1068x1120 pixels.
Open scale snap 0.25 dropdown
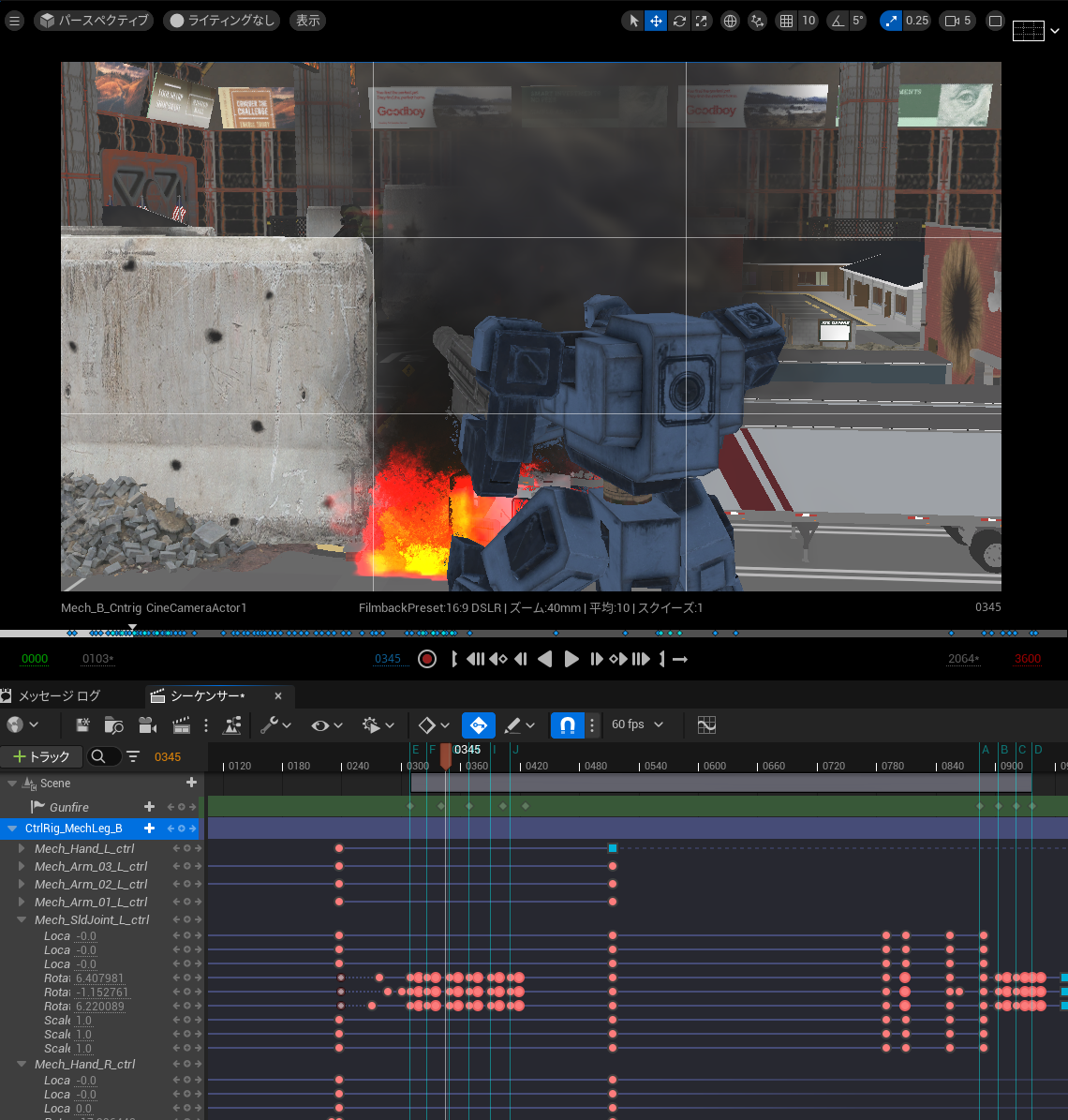click(916, 21)
